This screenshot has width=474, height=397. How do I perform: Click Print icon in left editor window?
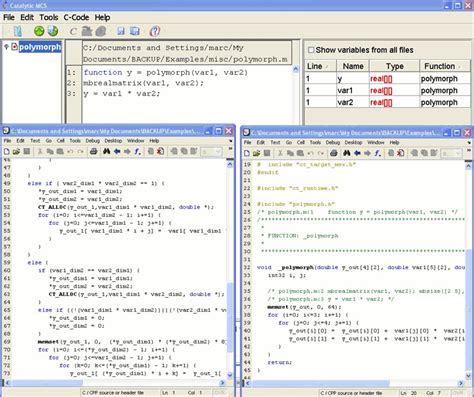(94, 152)
